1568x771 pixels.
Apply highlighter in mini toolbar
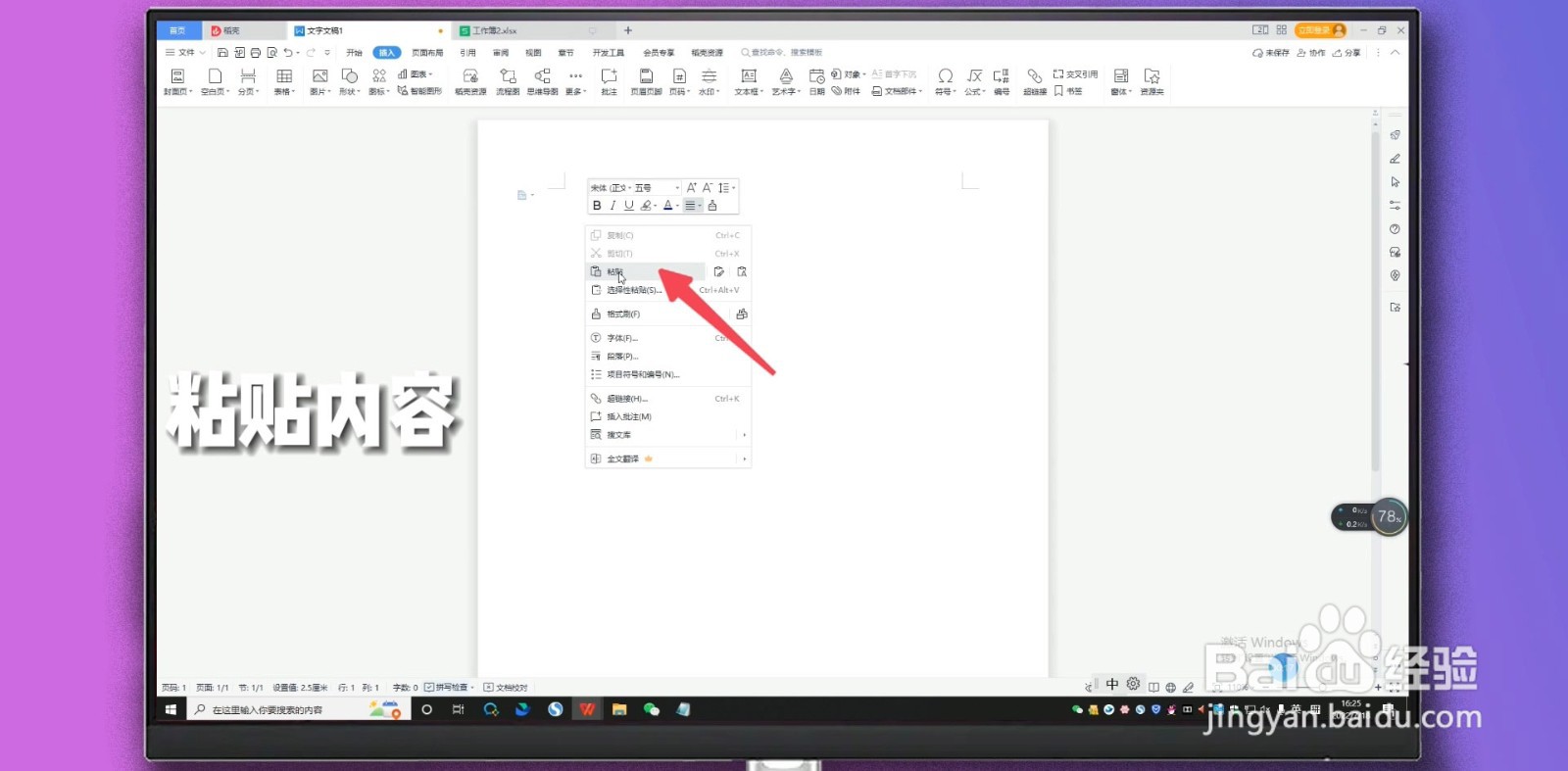coord(646,206)
